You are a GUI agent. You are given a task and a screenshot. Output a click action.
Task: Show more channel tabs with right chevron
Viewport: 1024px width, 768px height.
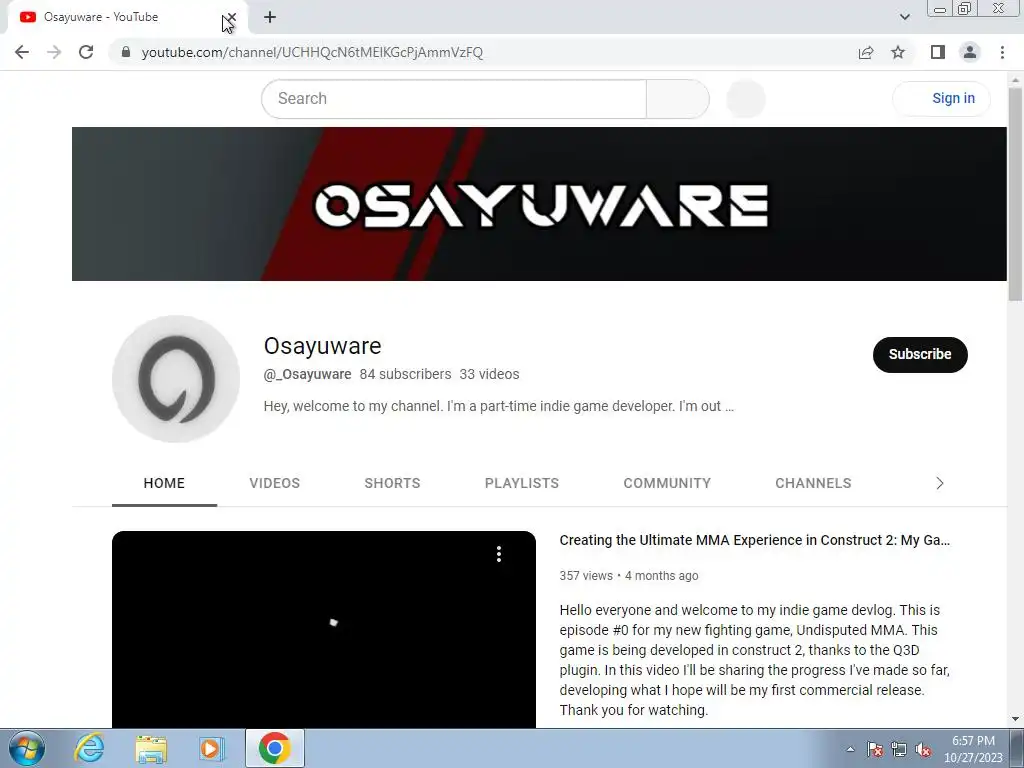(940, 483)
